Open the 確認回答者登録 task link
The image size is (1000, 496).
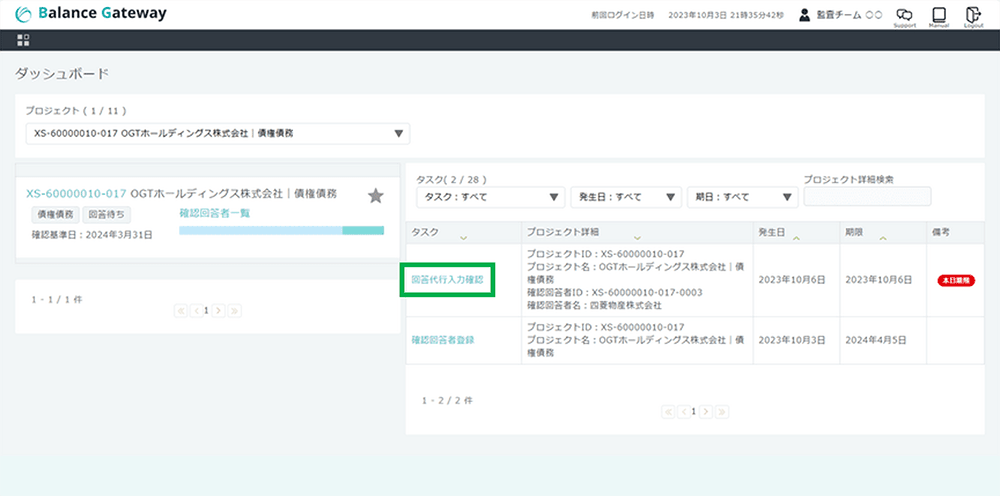[x=443, y=340]
